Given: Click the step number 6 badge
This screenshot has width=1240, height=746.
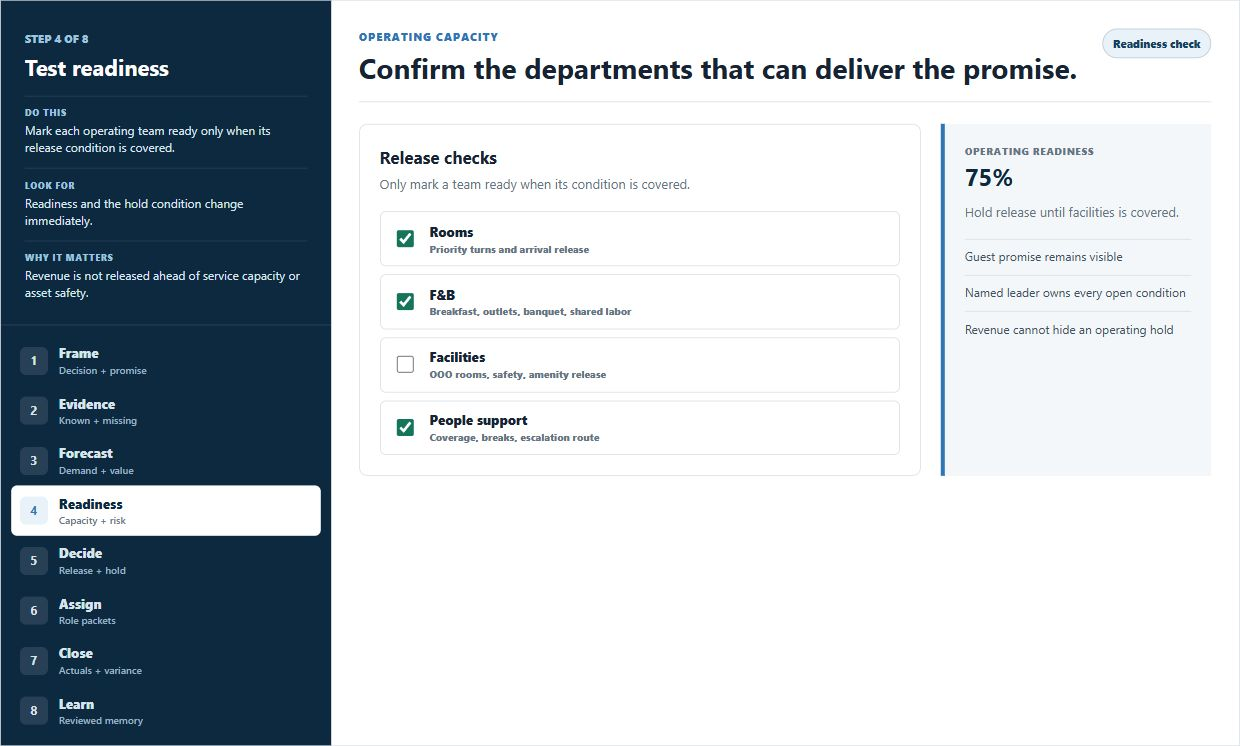Looking at the screenshot, I should (34, 611).
